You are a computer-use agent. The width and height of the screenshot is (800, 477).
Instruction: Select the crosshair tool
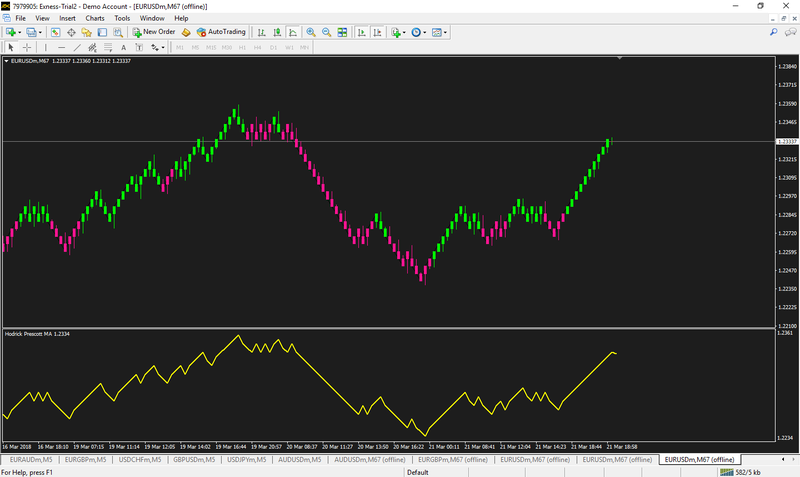click(x=27, y=47)
